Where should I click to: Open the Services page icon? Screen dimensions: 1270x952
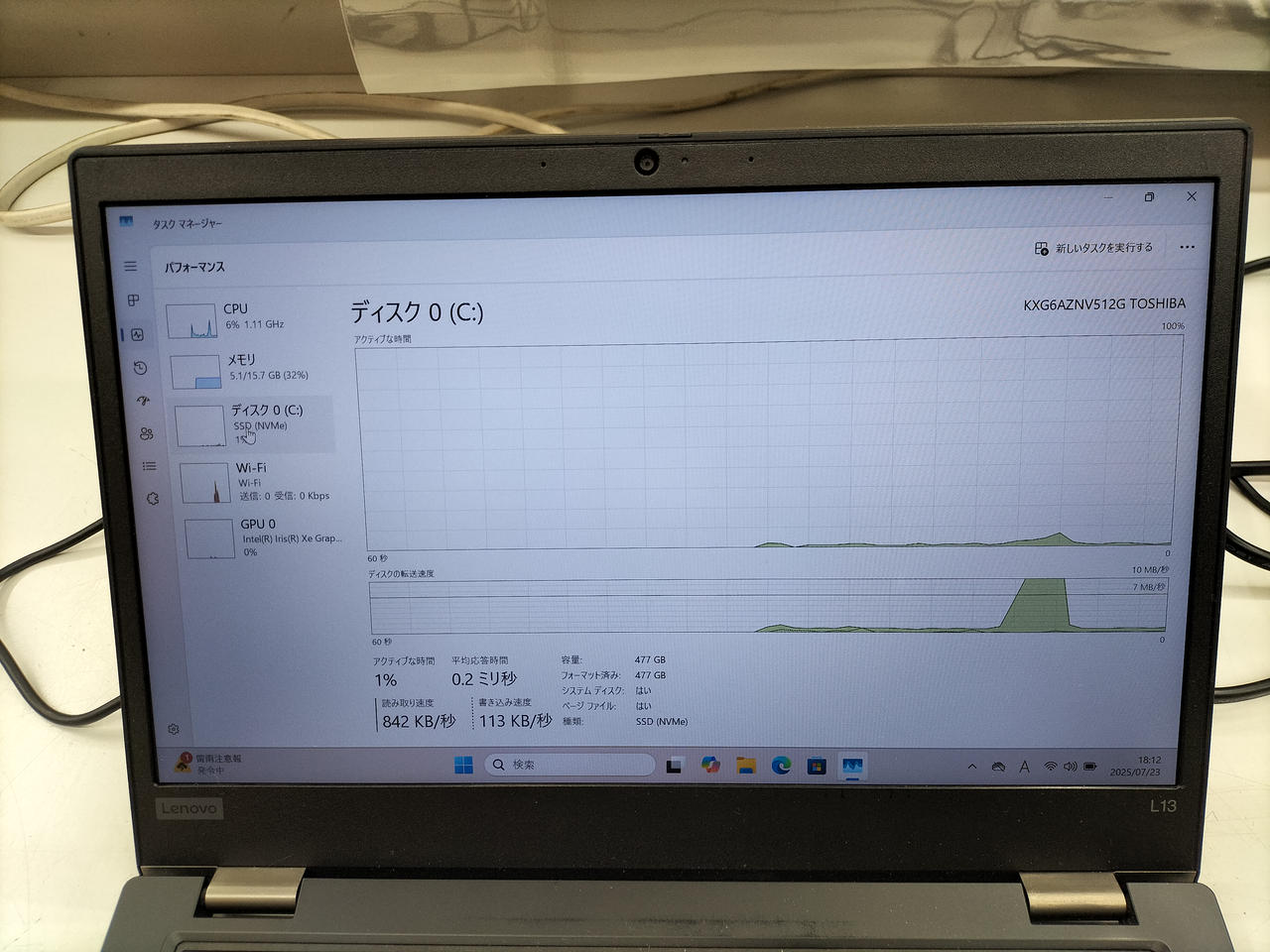tap(152, 499)
